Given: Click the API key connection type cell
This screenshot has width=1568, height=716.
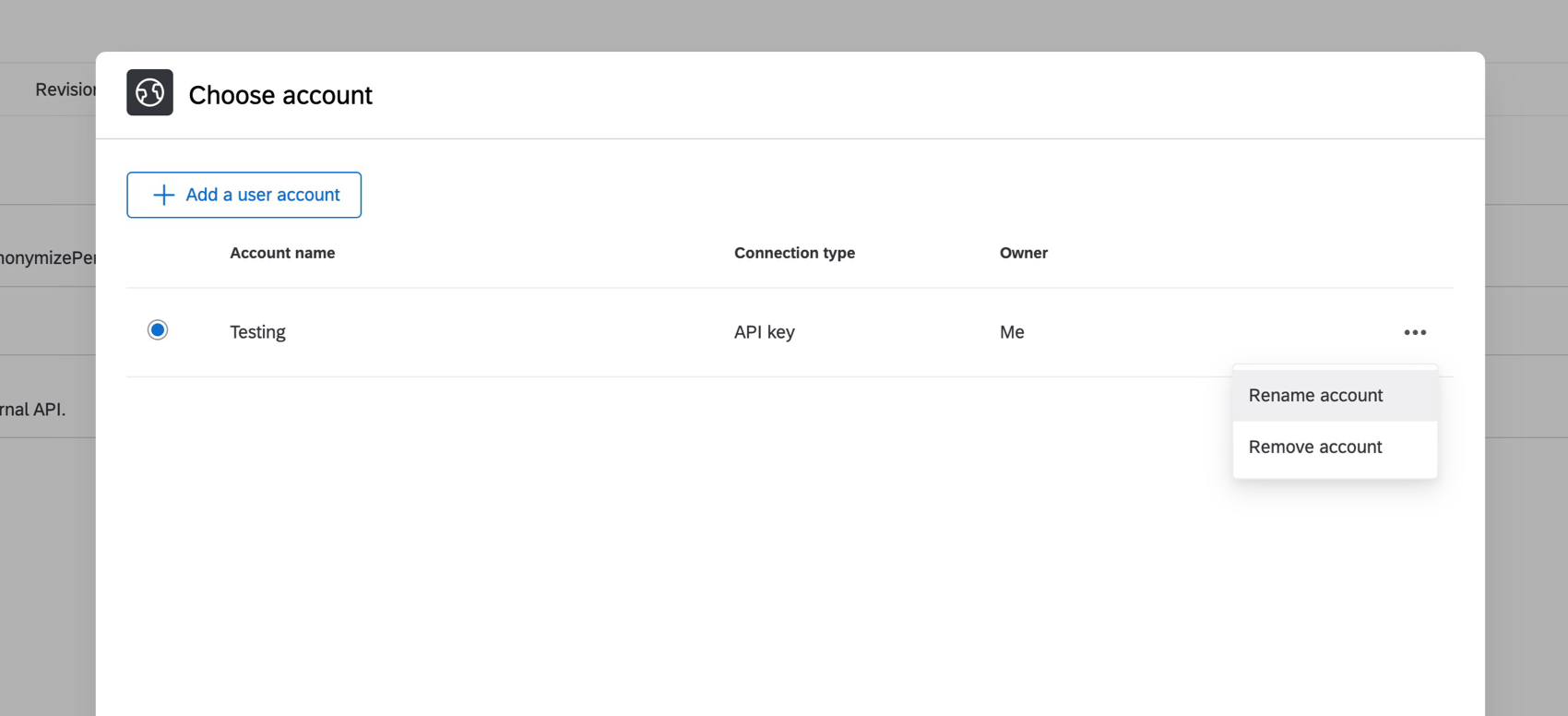Looking at the screenshot, I should pos(765,332).
